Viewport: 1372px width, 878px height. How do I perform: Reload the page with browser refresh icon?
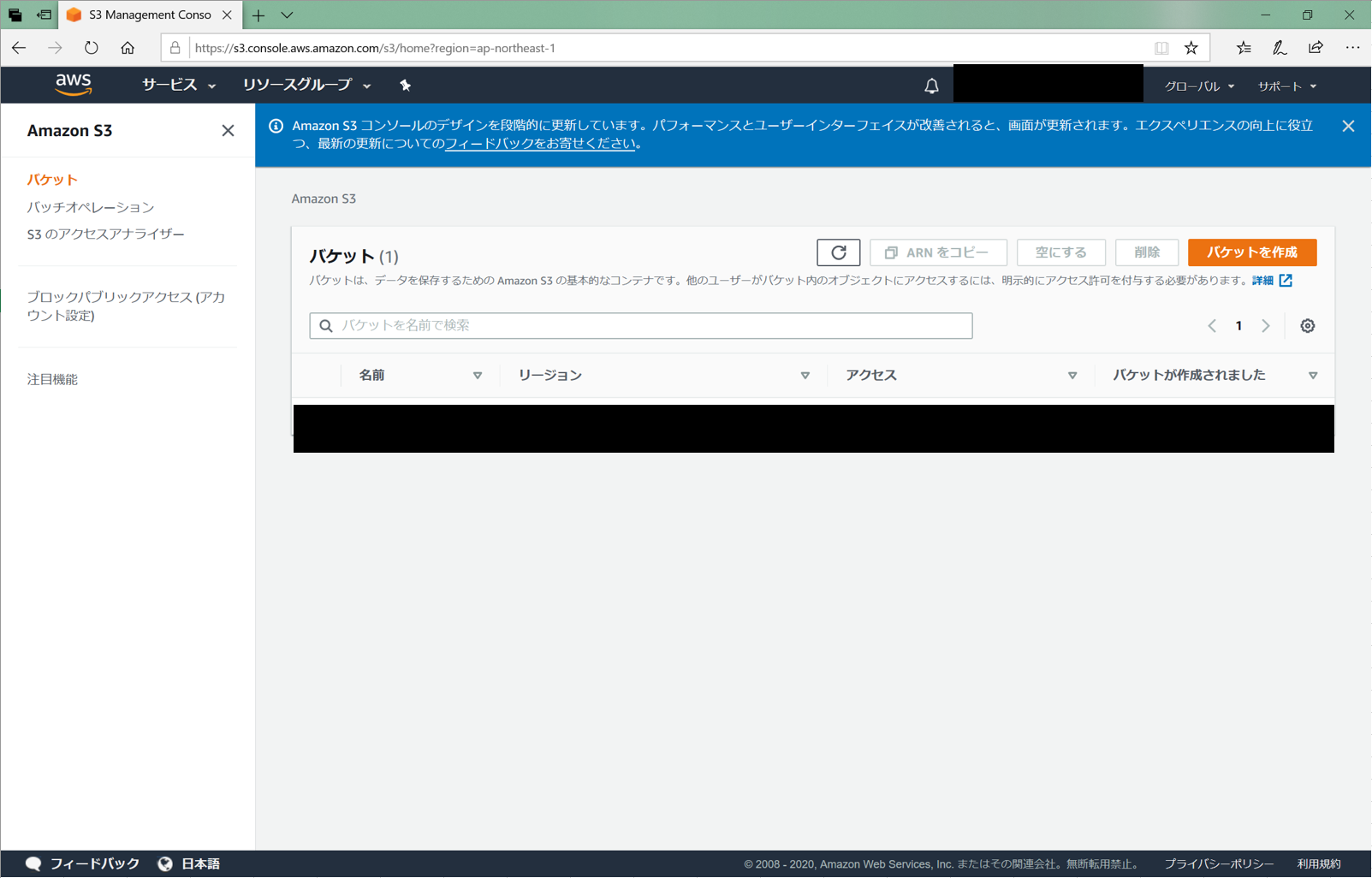[x=92, y=48]
